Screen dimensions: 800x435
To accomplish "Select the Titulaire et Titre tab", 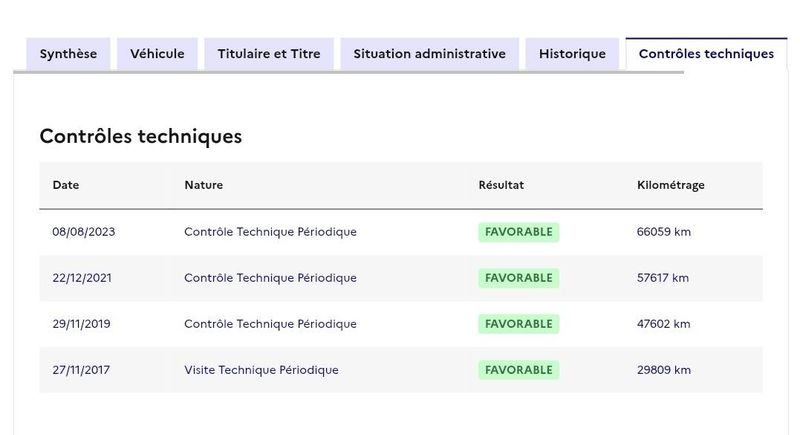I will tap(269, 54).
